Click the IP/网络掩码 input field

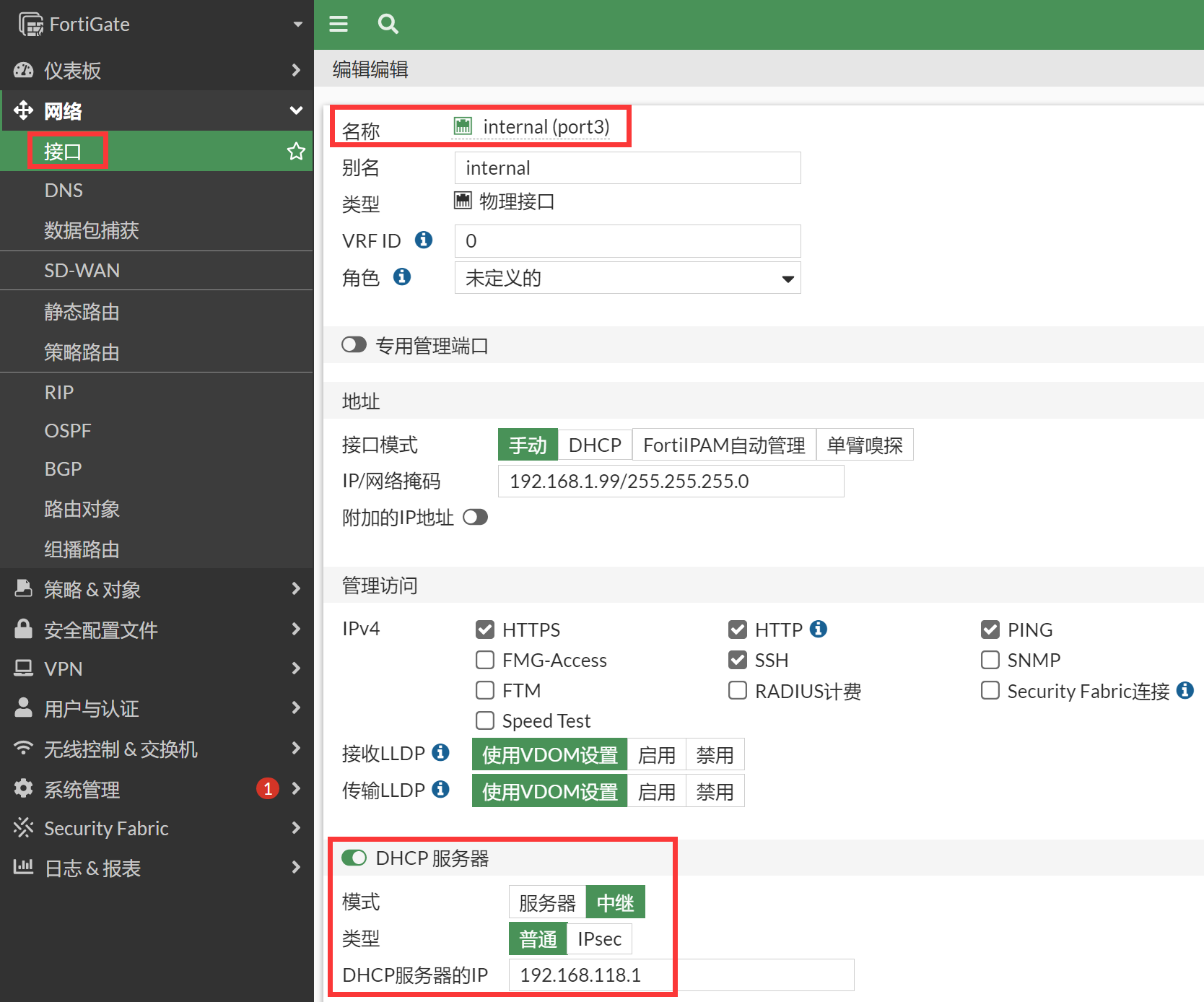pyautogui.click(x=671, y=482)
